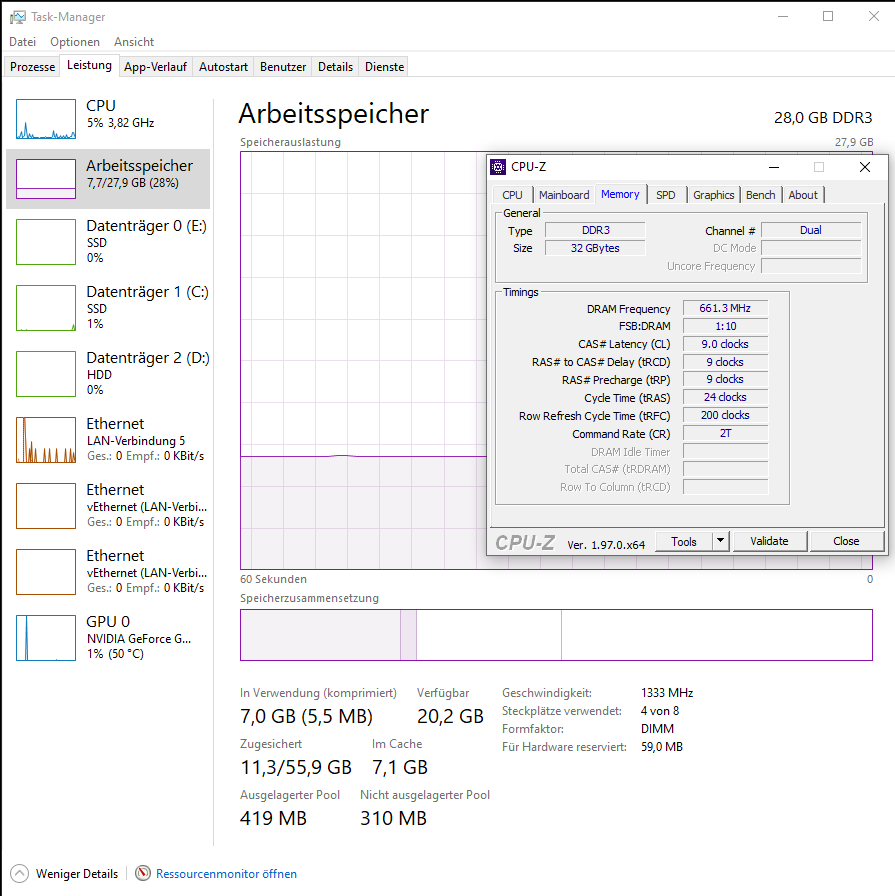Open the Bench tab in CPU-Z

click(761, 195)
